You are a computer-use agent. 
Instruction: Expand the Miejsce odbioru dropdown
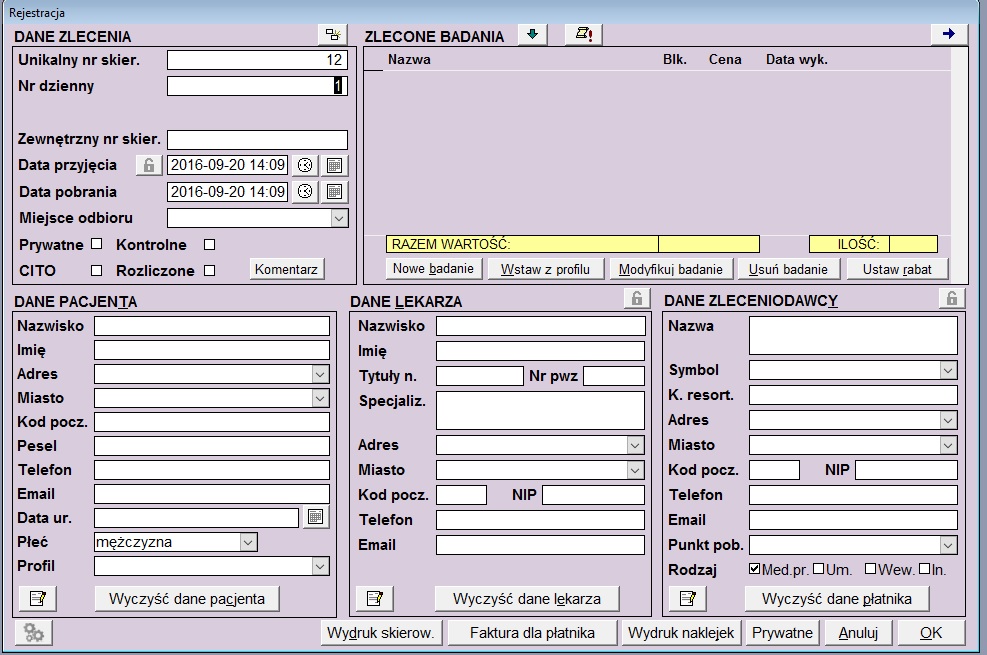(x=339, y=218)
